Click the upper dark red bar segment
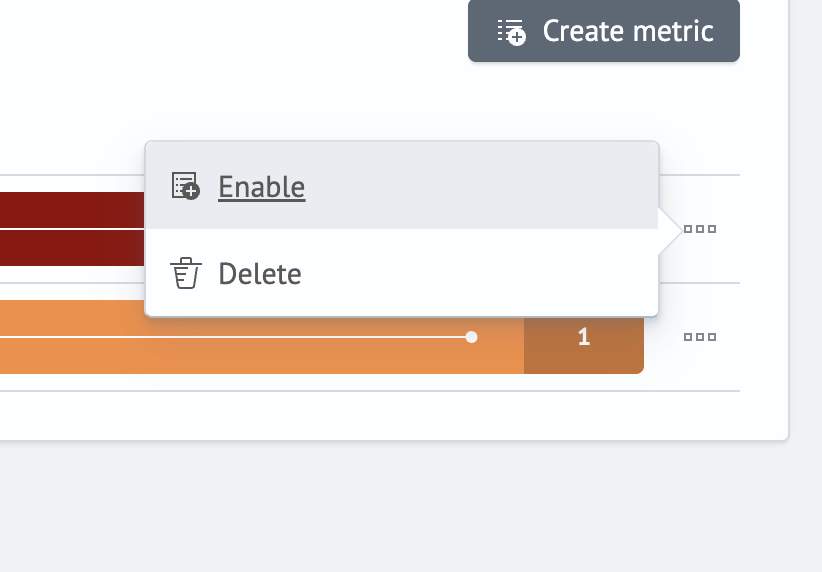822x572 pixels. (x=72, y=210)
